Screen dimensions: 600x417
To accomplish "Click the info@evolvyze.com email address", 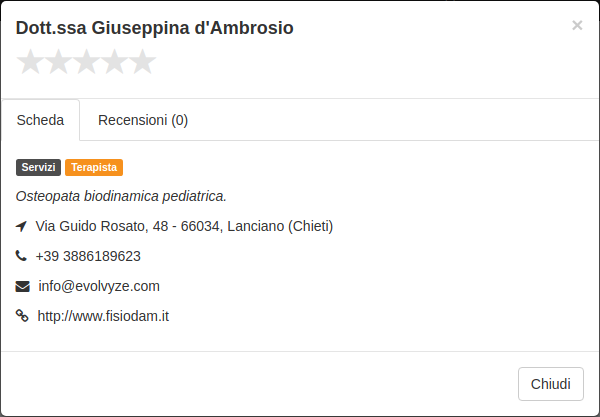I will [x=99, y=286].
